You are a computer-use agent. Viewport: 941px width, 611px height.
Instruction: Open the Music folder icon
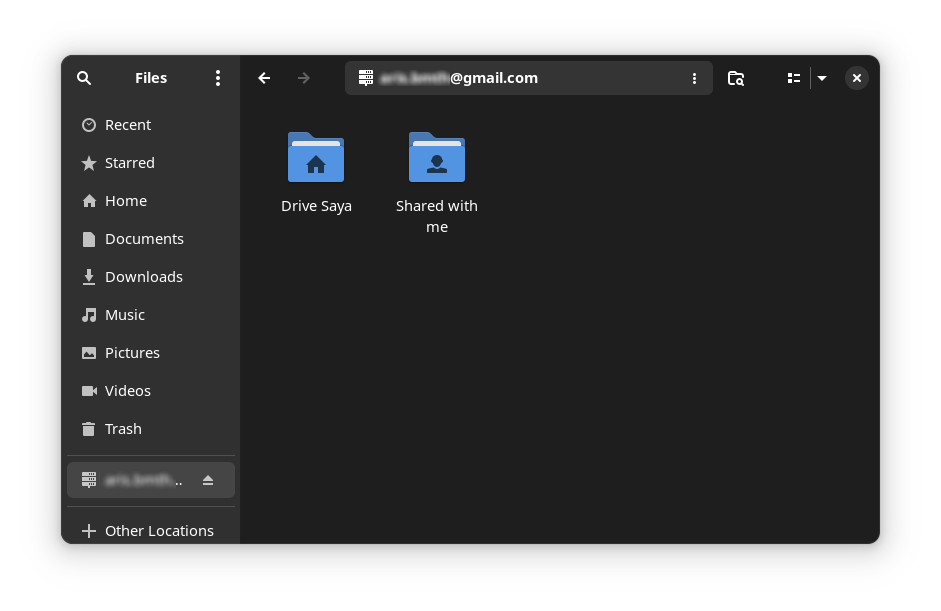(x=89, y=315)
